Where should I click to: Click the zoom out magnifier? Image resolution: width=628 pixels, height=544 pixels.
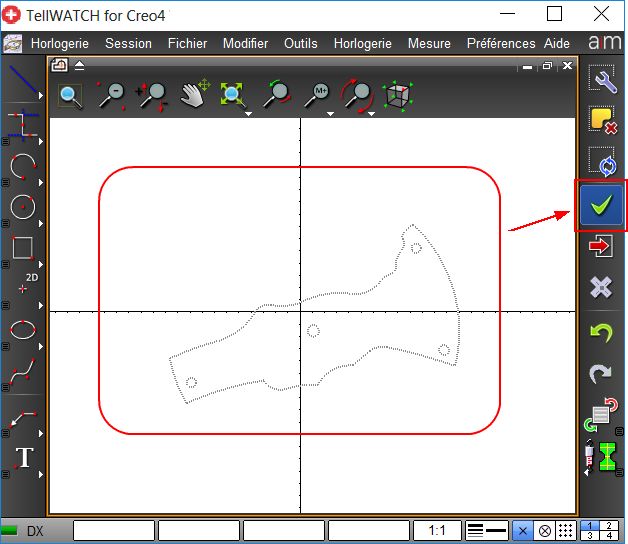[110, 95]
